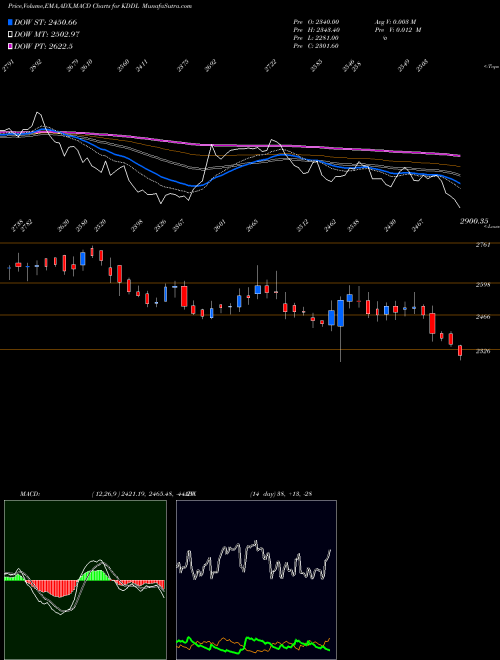
Task: Open the green MACD histogram chart panel
Action: pyautogui.click(x=85, y=580)
